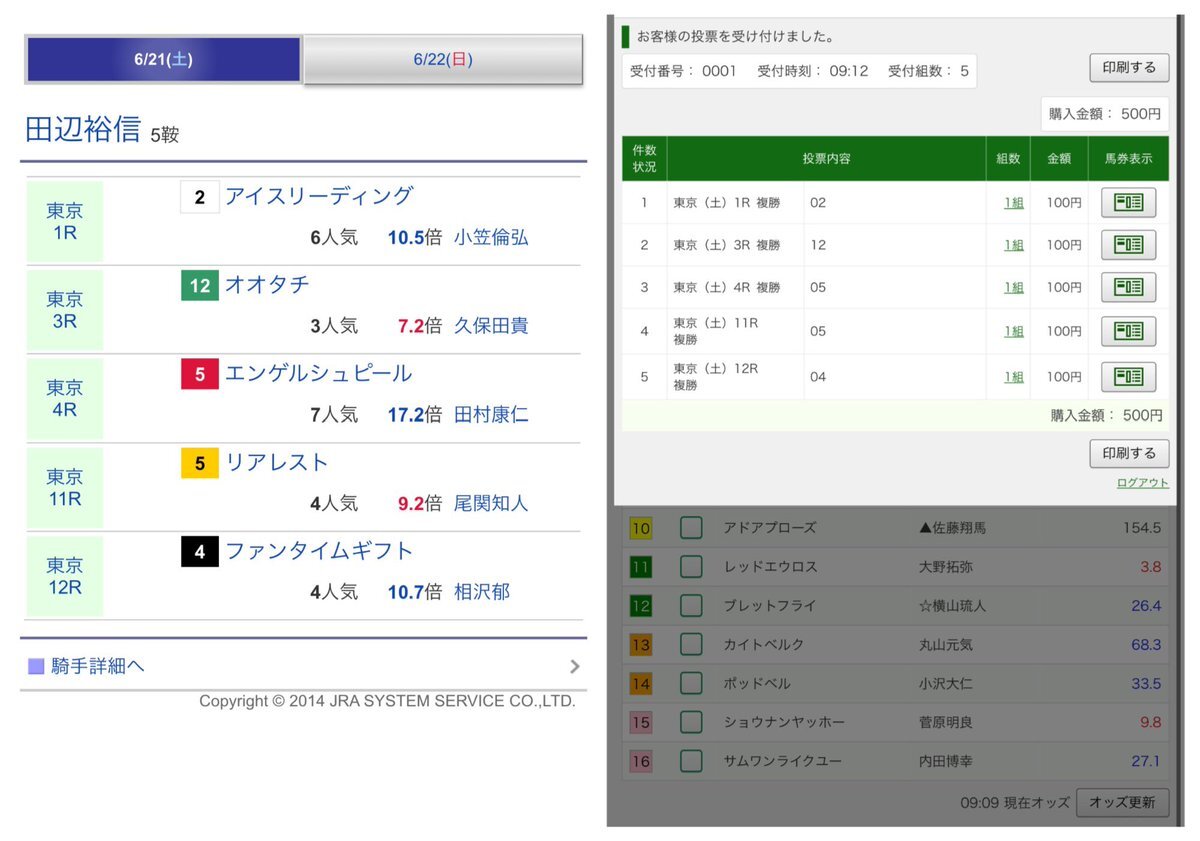
Task: Click horse number 12 badge for オオタチ
Action: tap(200, 286)
